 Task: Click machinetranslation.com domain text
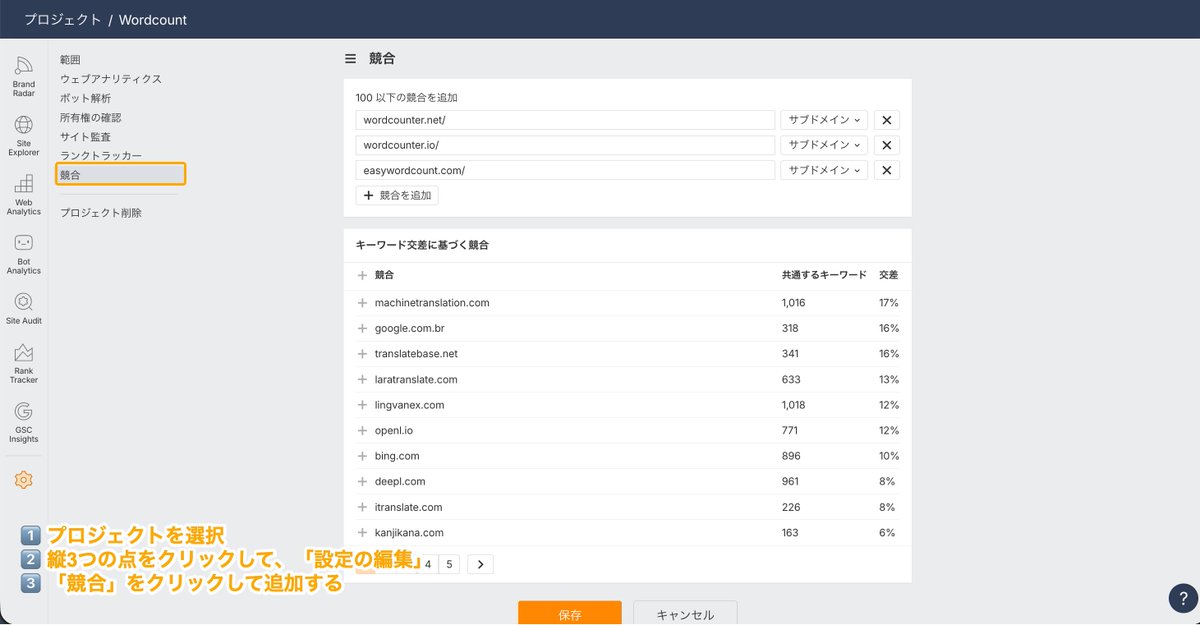[432, 302]
